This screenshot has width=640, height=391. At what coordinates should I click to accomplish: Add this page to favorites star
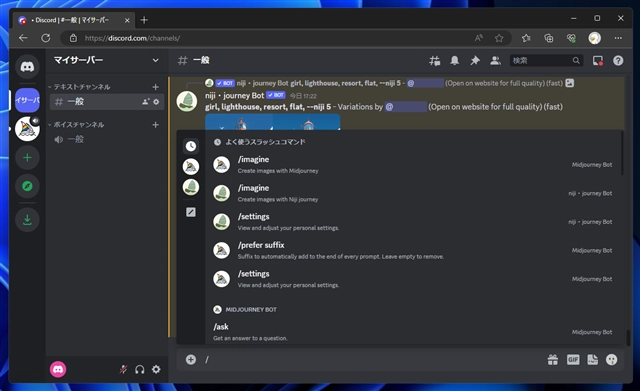(x=499, y=38)
